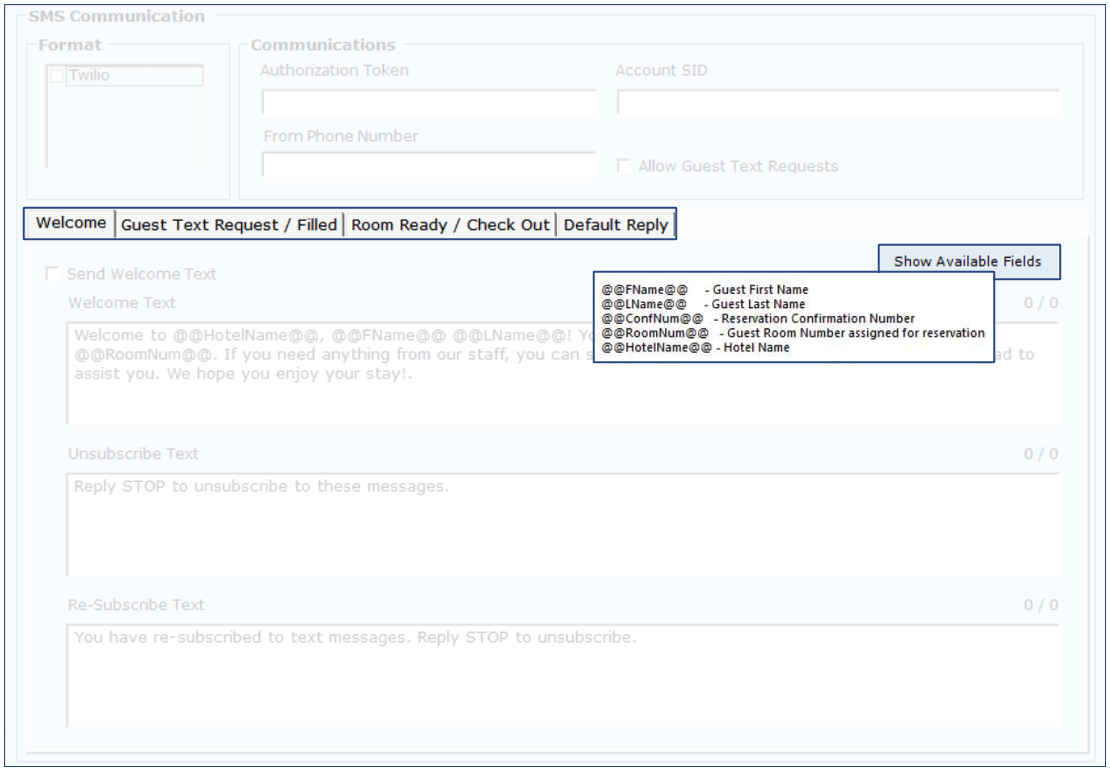This screenshot has width=1110, height=771.
Task: Select the From Phone Number field
Action: 428,166
